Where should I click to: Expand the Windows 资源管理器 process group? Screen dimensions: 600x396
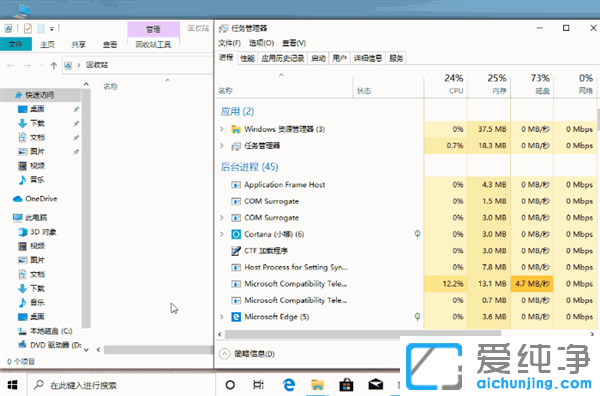(222, 129)
